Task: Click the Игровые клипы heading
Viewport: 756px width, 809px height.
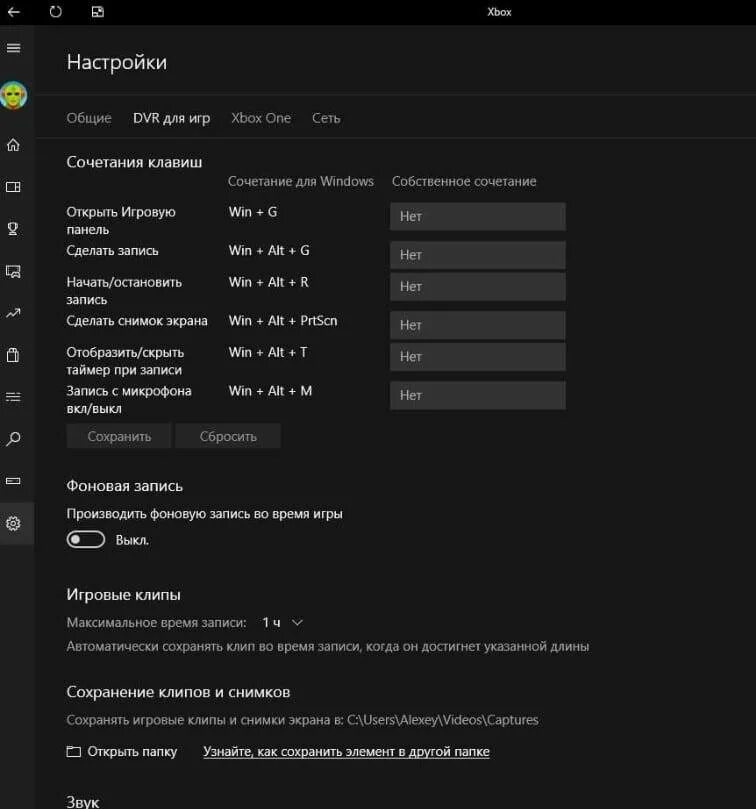Action: pos(123,595)
